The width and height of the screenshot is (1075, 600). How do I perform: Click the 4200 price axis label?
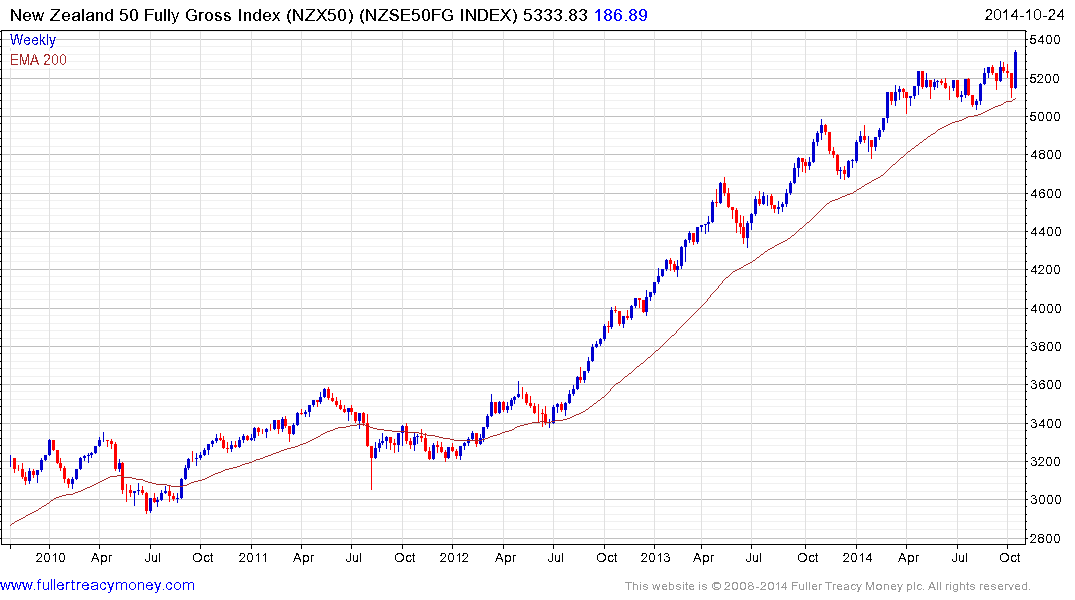coord(1046,269)
